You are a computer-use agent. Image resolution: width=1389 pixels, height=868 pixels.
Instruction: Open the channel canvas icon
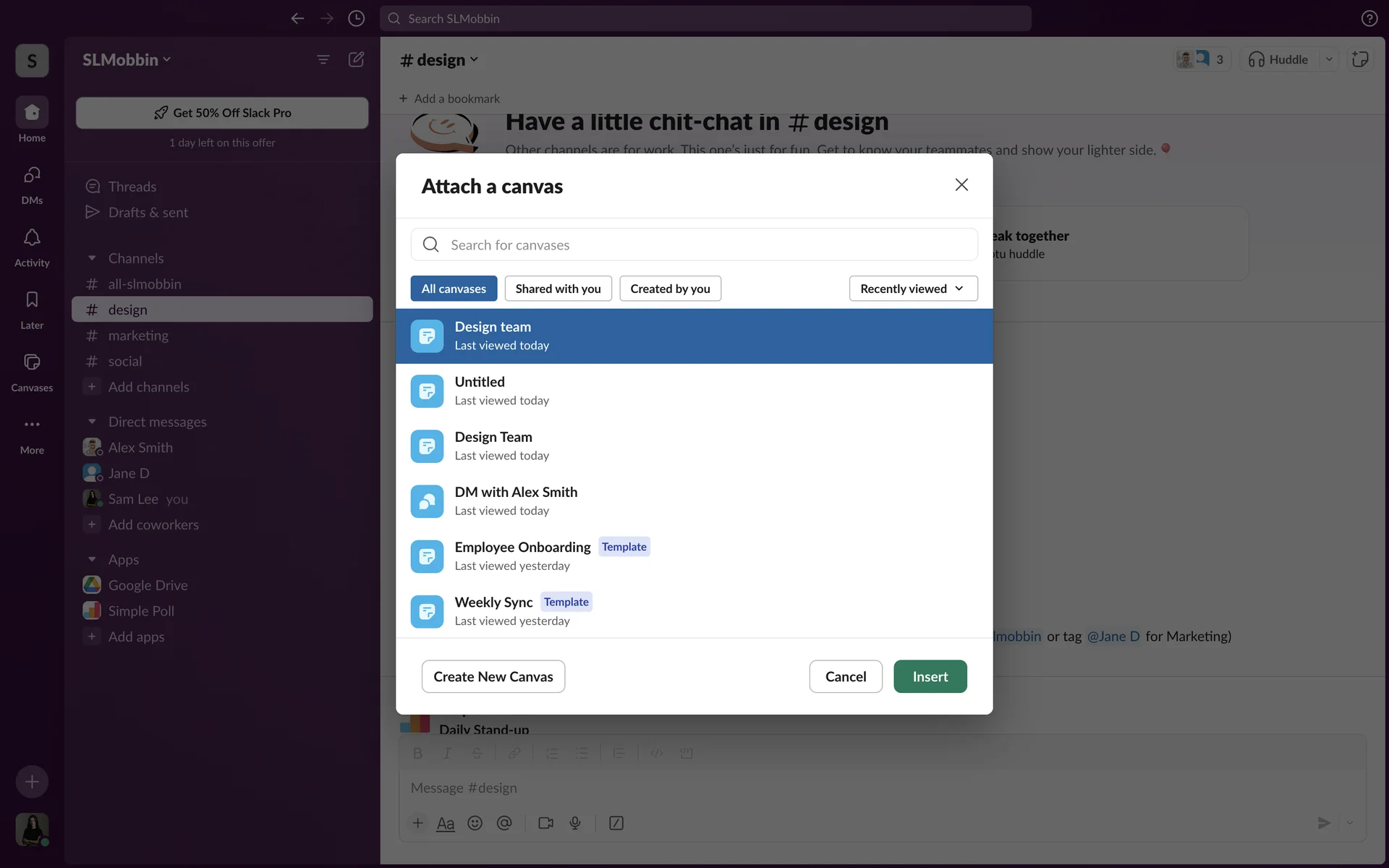(x=1360, y=59)
